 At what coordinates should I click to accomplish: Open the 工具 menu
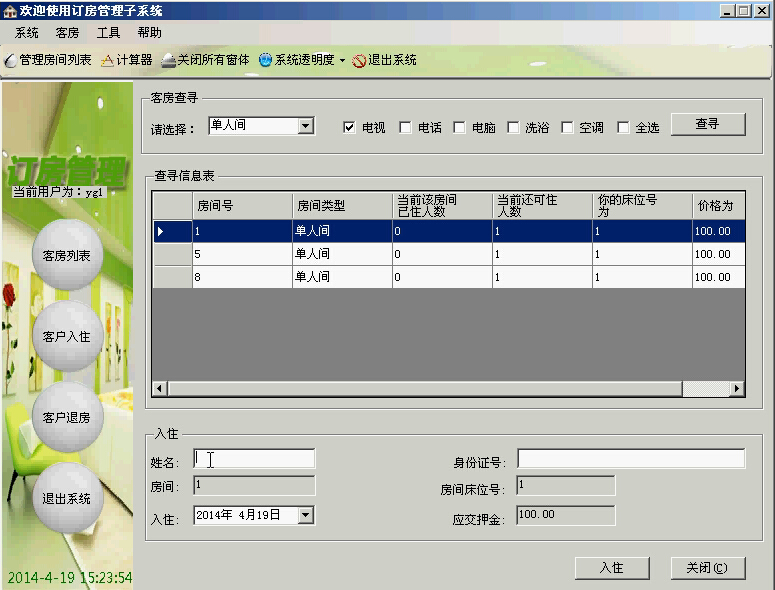tap(108, 33)
